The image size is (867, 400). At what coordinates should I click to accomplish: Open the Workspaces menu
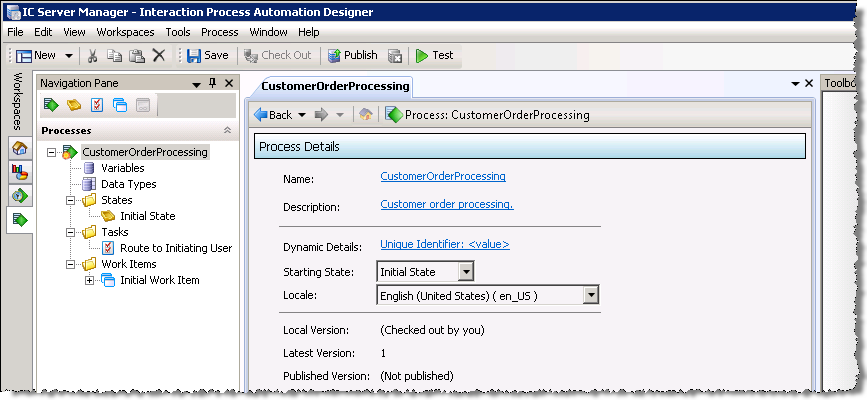[x=125, y=32]
